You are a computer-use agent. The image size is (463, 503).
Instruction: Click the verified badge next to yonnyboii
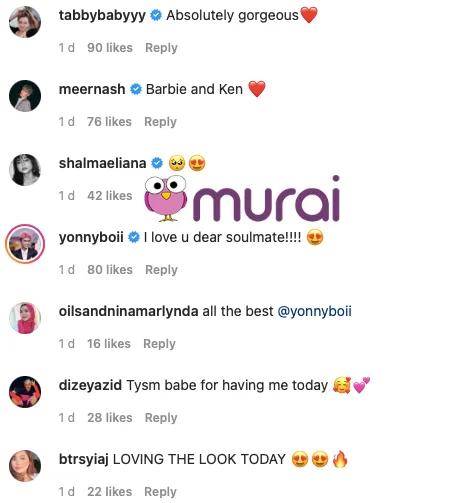pos(134,237)
